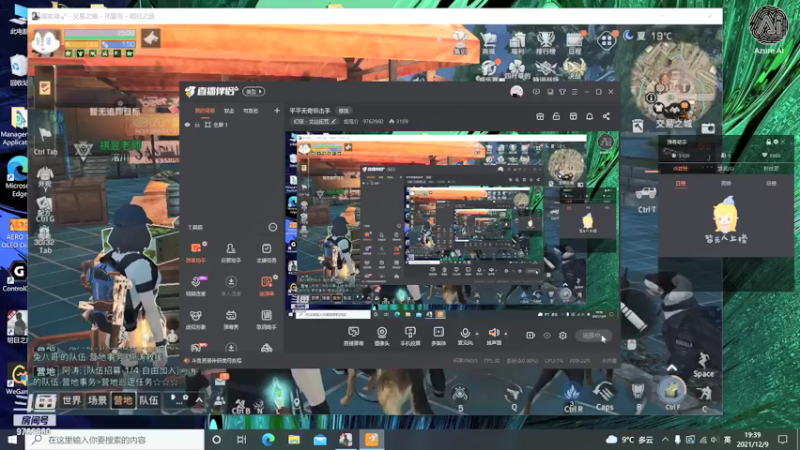Open the store icon in stream header
The width and height of the screenshot is (800, 450).
pyautogui.click(x=573, y=116)
